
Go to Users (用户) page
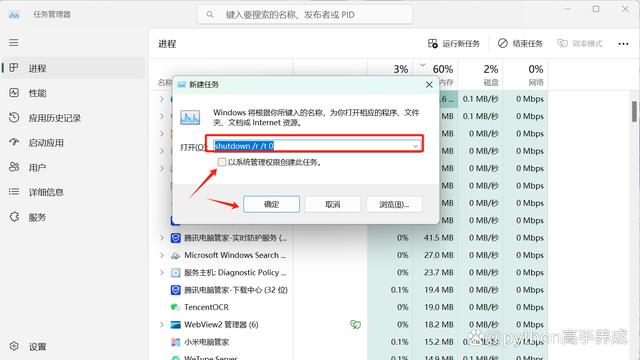tap(73, 167)
